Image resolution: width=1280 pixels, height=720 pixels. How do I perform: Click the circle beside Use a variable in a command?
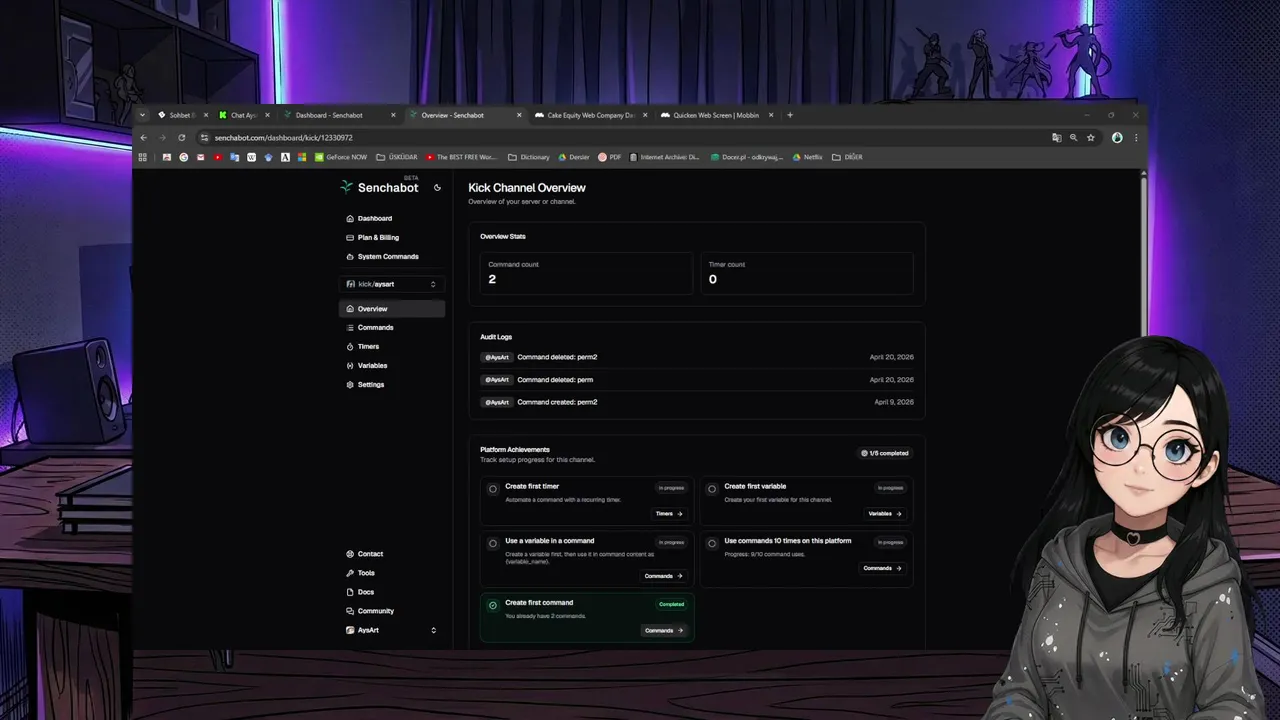click(493, 544)
